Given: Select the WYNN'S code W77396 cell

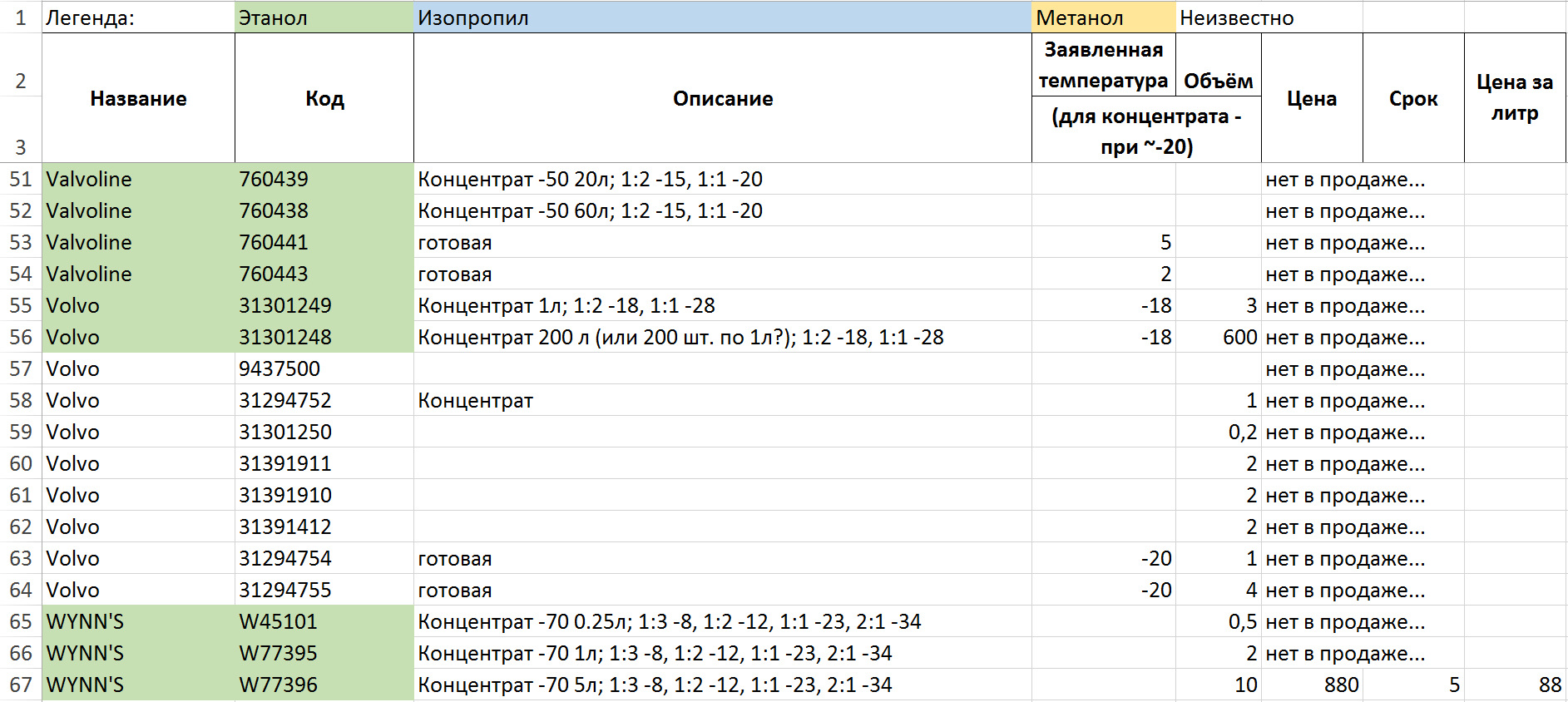Looking at the screenshot, I should coord(324,685).
